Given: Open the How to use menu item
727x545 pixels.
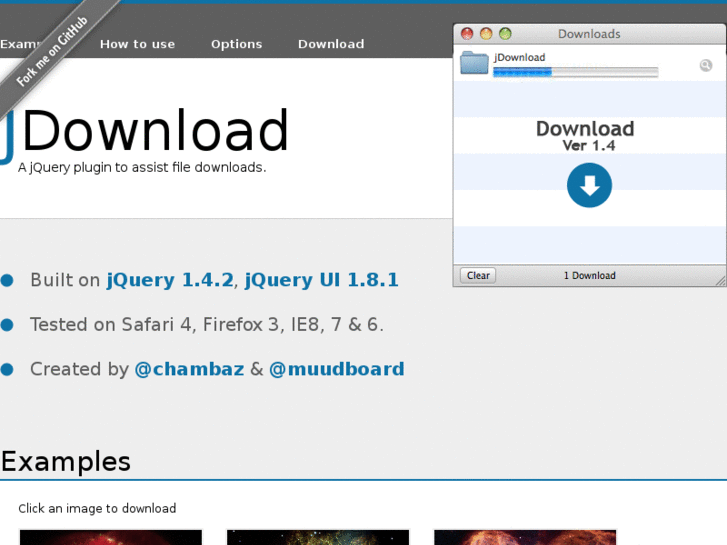Looking at the screenshot, I should click(137, 44).
